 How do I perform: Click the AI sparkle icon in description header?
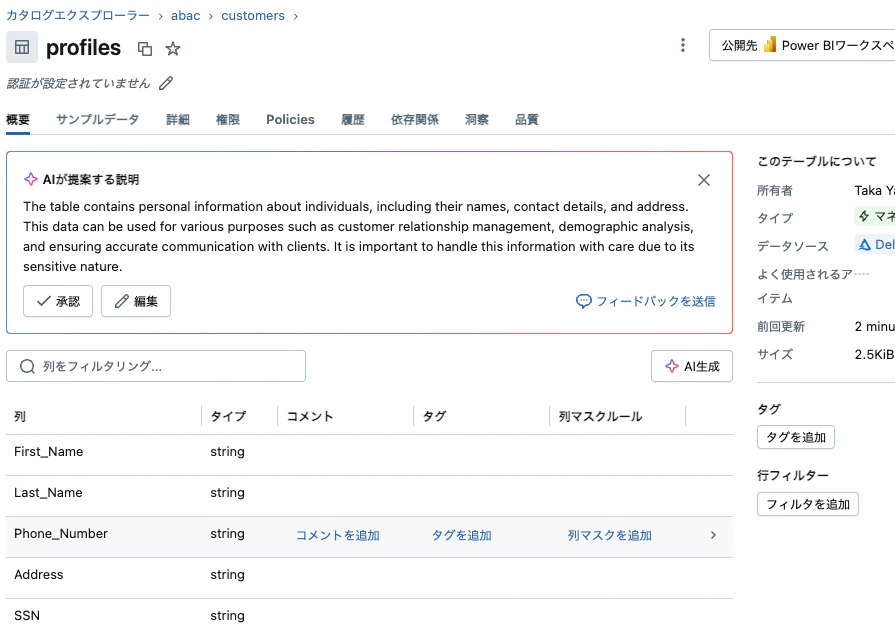coord(31,179)
